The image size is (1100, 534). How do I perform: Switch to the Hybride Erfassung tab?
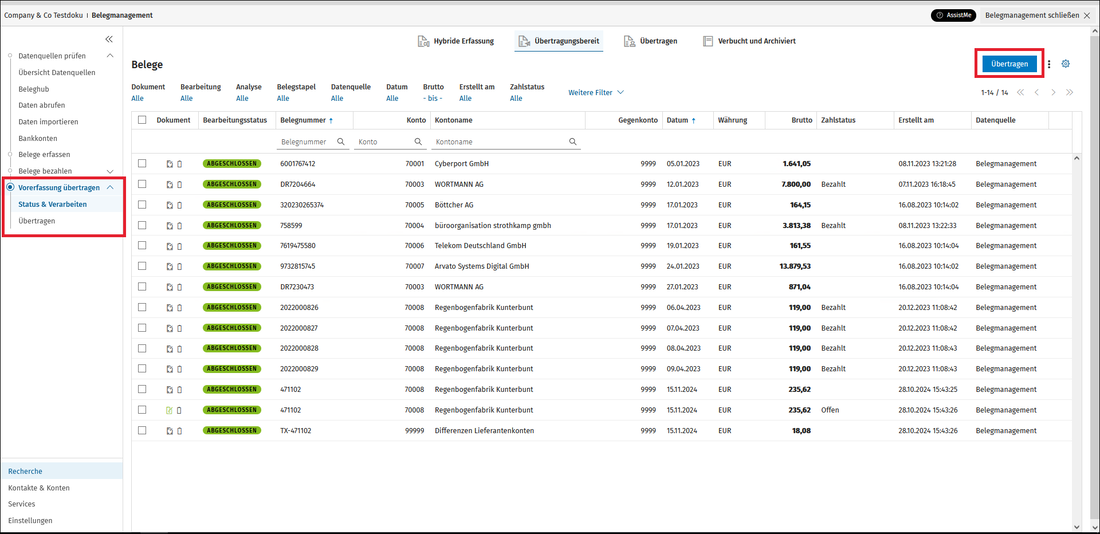pos(455,41)
